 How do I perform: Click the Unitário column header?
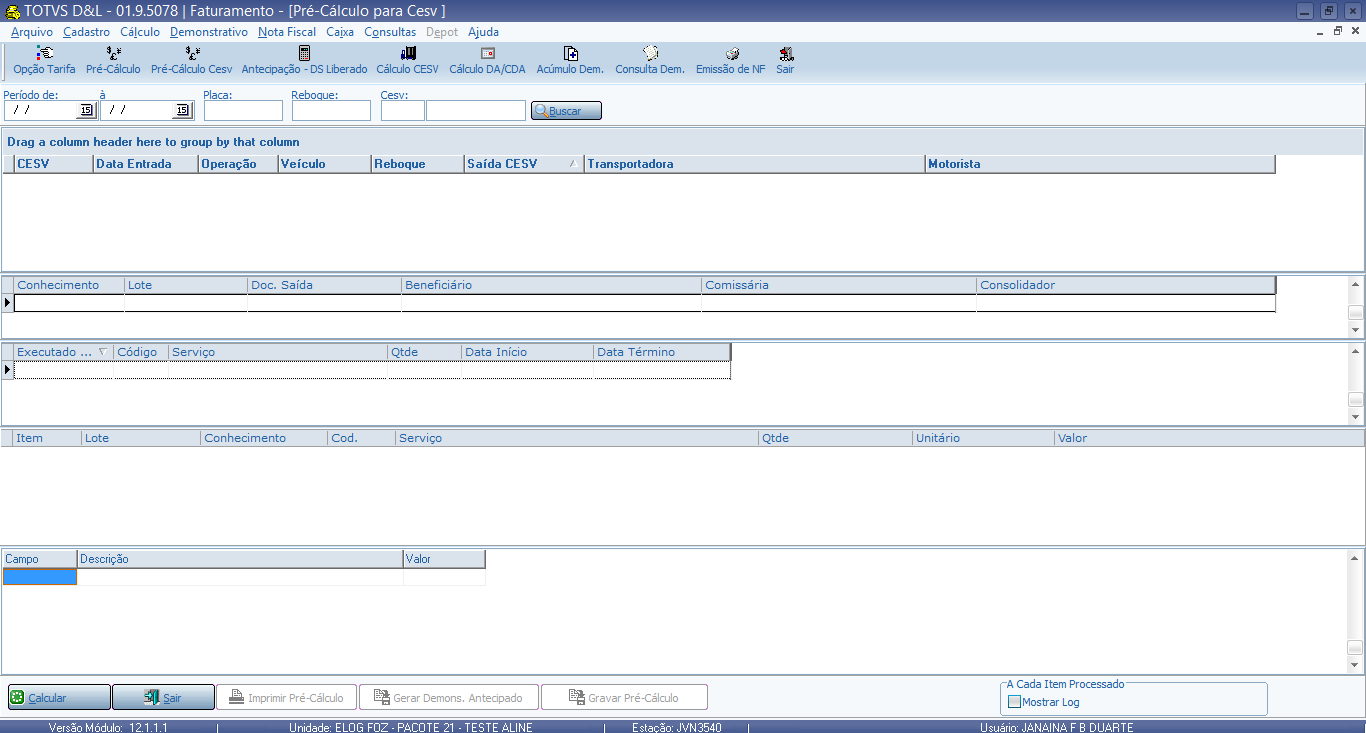click(x=983, y=438)
